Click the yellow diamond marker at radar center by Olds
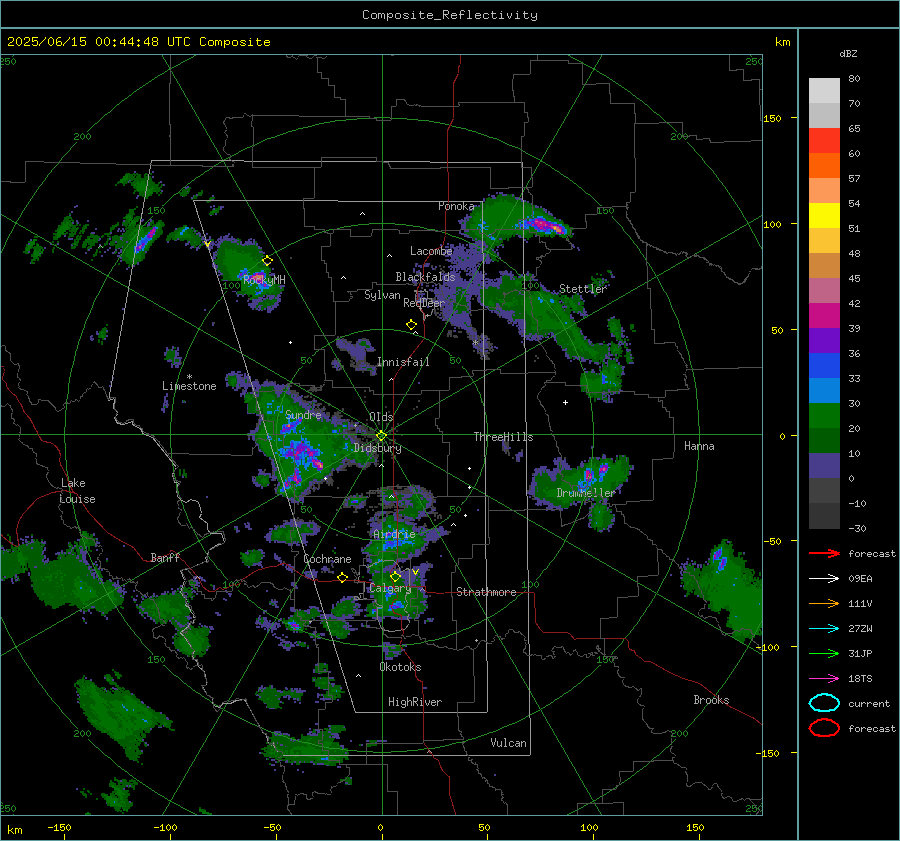This screenshot has width=900, height=841. click(x=381, y=436)
